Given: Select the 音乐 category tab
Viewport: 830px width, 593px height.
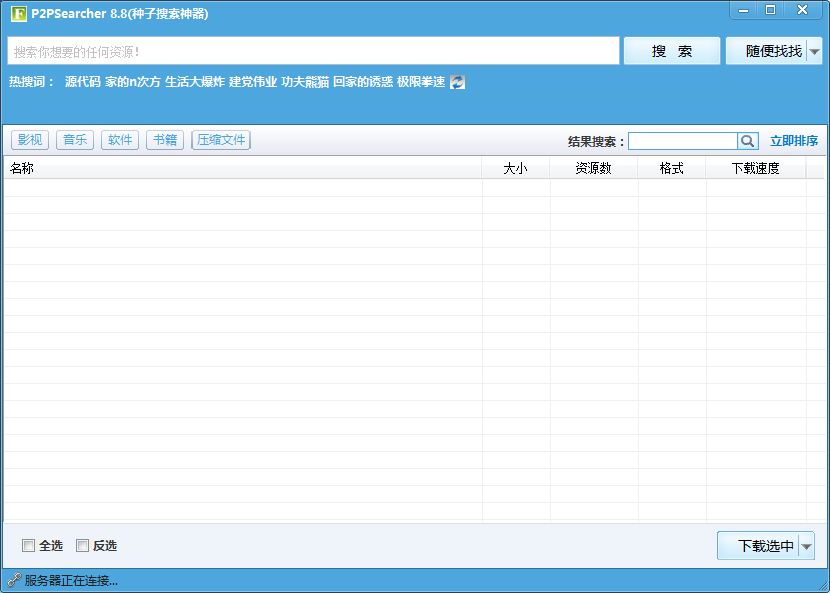Looking at the screenshot, I should click(x=74, y=140).
